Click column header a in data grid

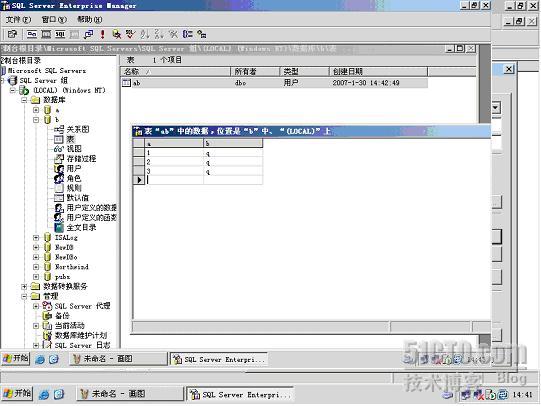point(174,143)
